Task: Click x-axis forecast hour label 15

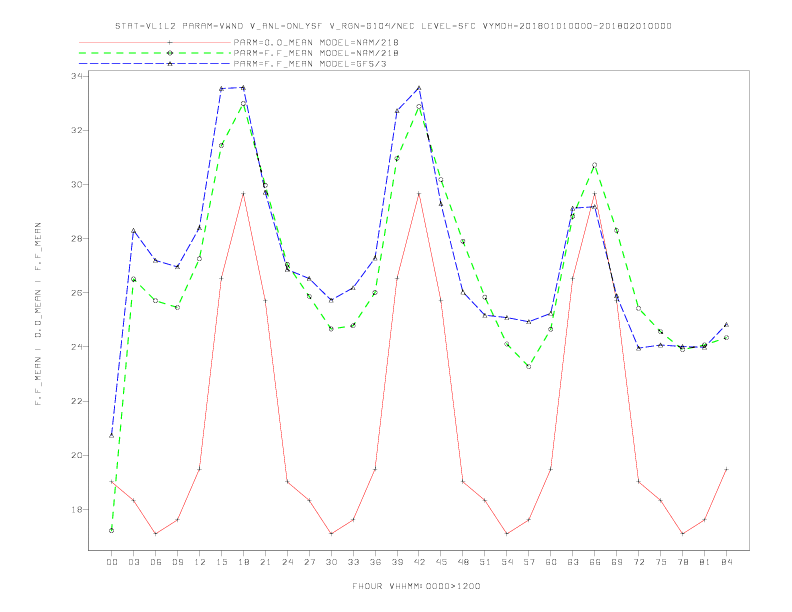Action: 221,562
